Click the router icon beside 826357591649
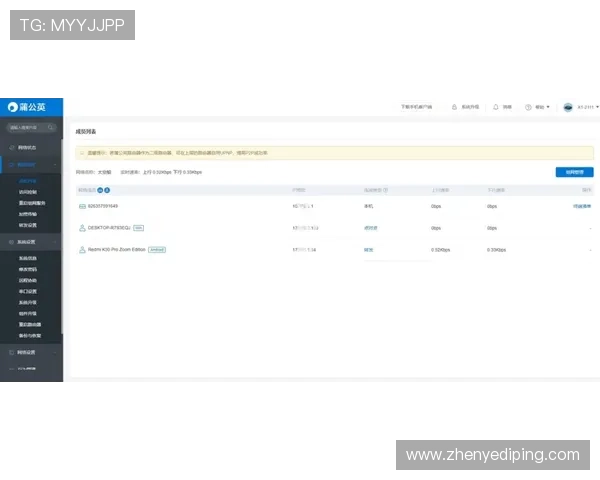600x480 pixels. pyautogui.click(x=82, y=206)
